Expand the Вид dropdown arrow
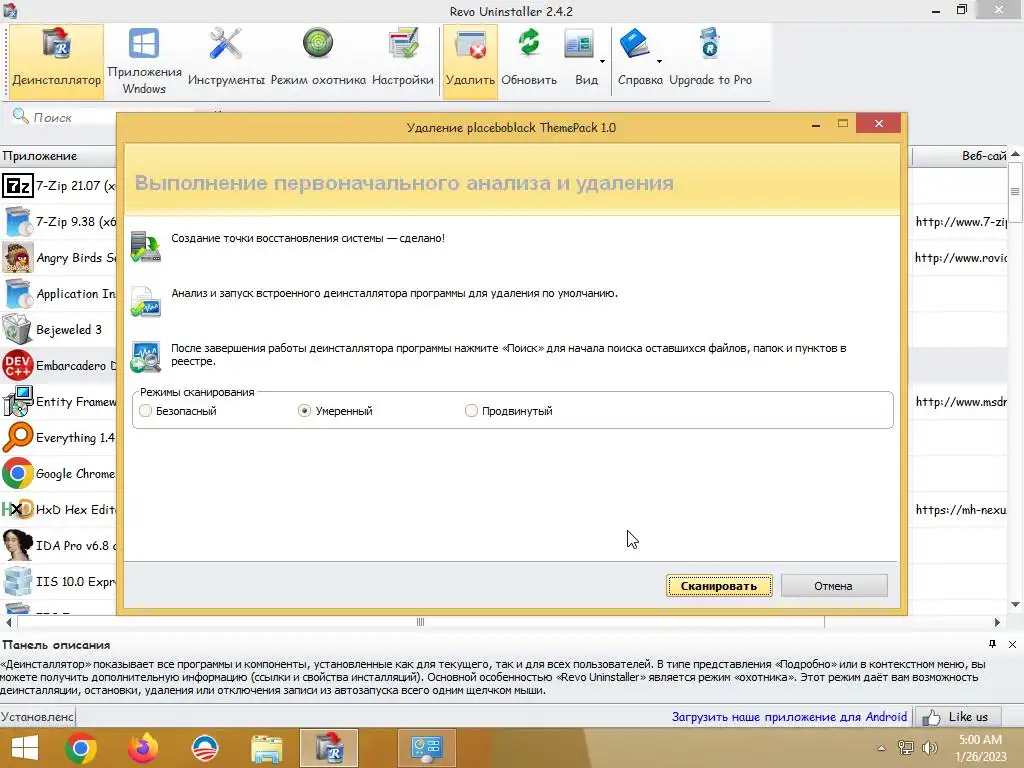Viewport: 1024px width, 768px height. (602, 61)
